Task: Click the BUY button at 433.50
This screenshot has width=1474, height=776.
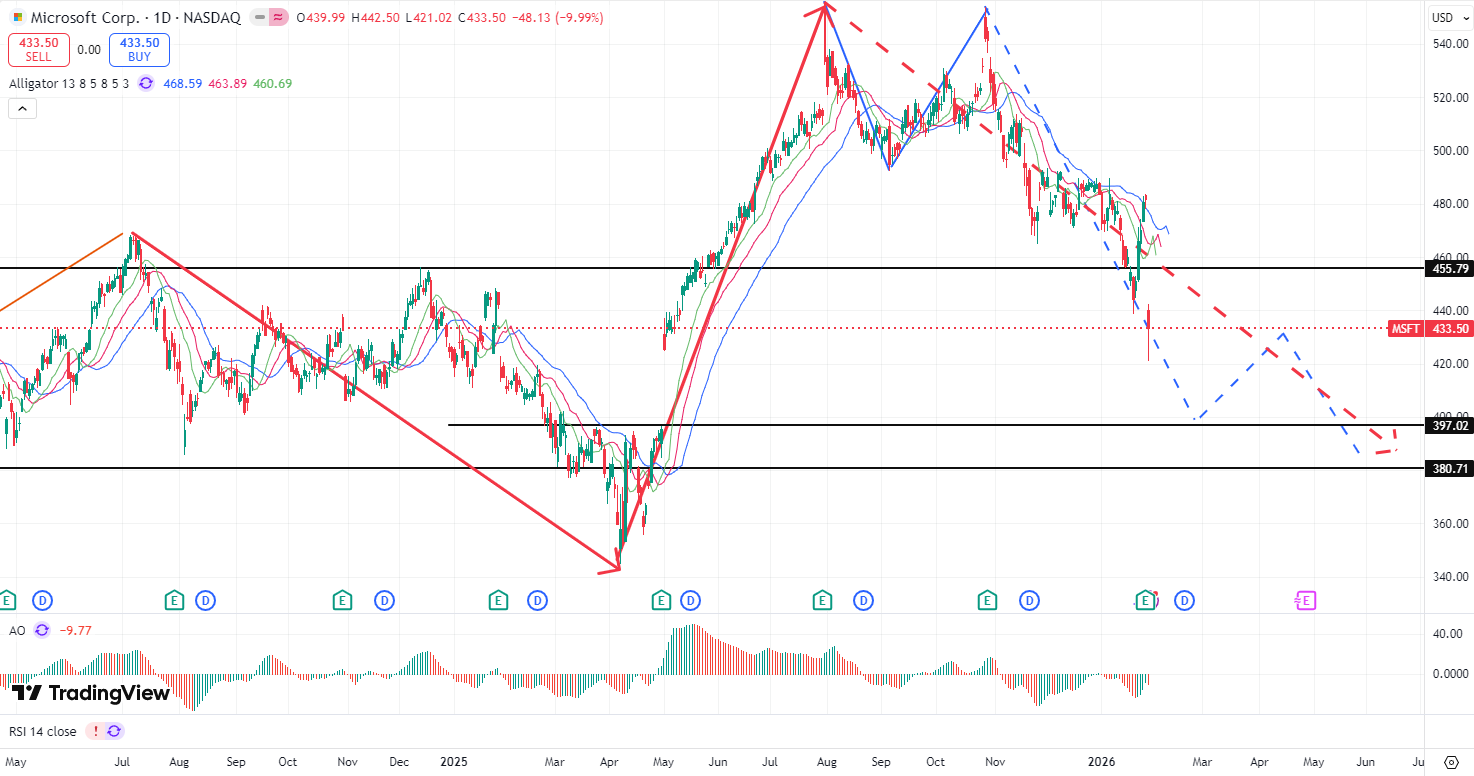Action: pos(139,49)
